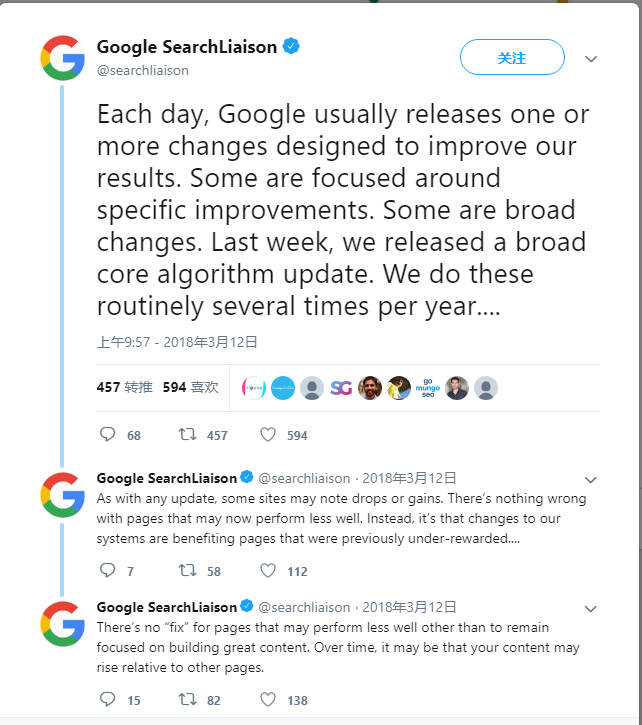
Task: Toggle the heart with 112 likes
Action: coord(268,571)
